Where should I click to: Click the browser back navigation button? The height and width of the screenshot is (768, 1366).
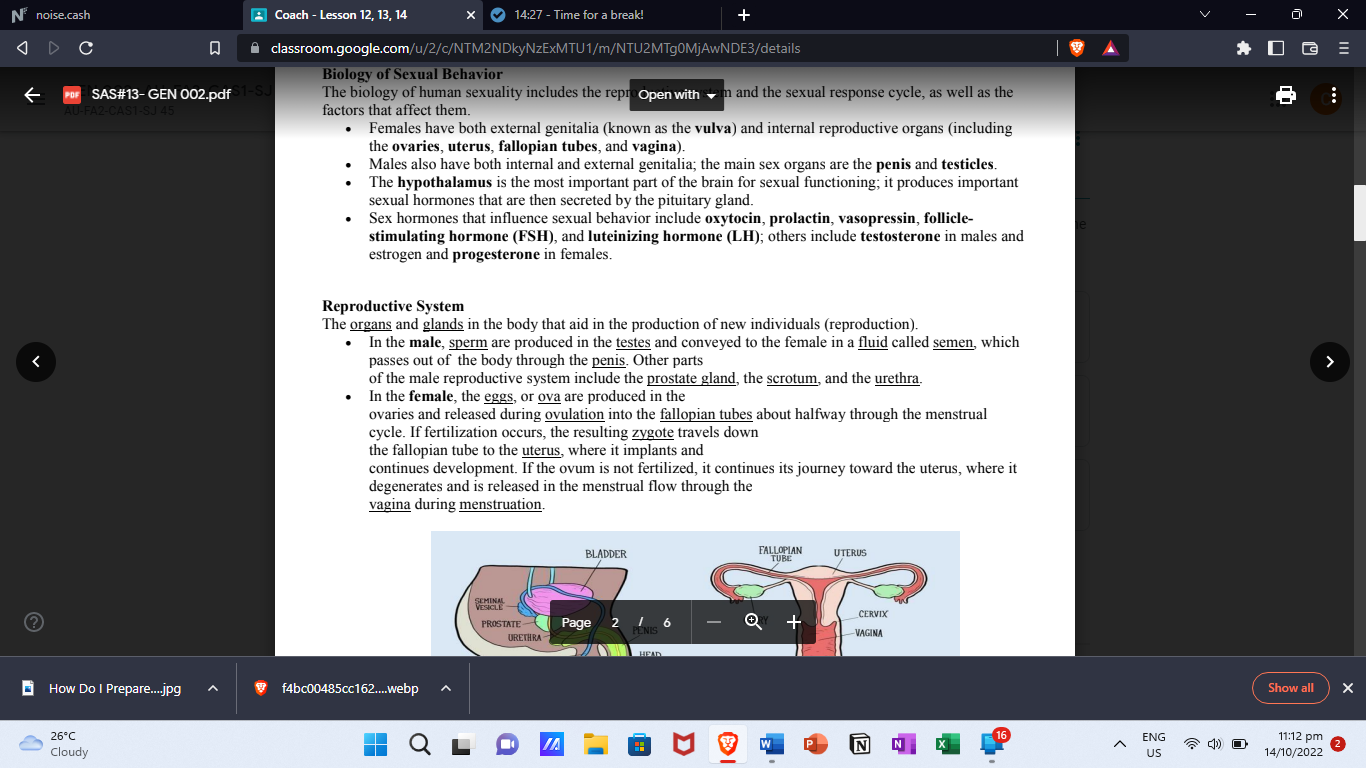[24, 48]
